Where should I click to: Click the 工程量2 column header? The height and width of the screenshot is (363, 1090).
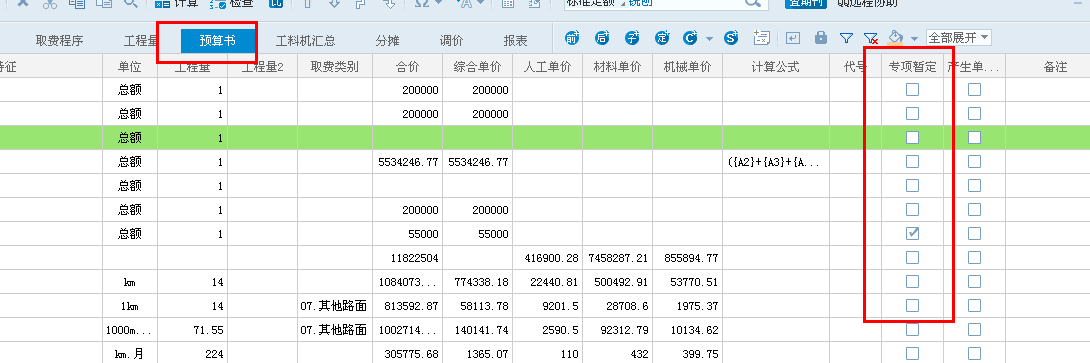(263, 67)
